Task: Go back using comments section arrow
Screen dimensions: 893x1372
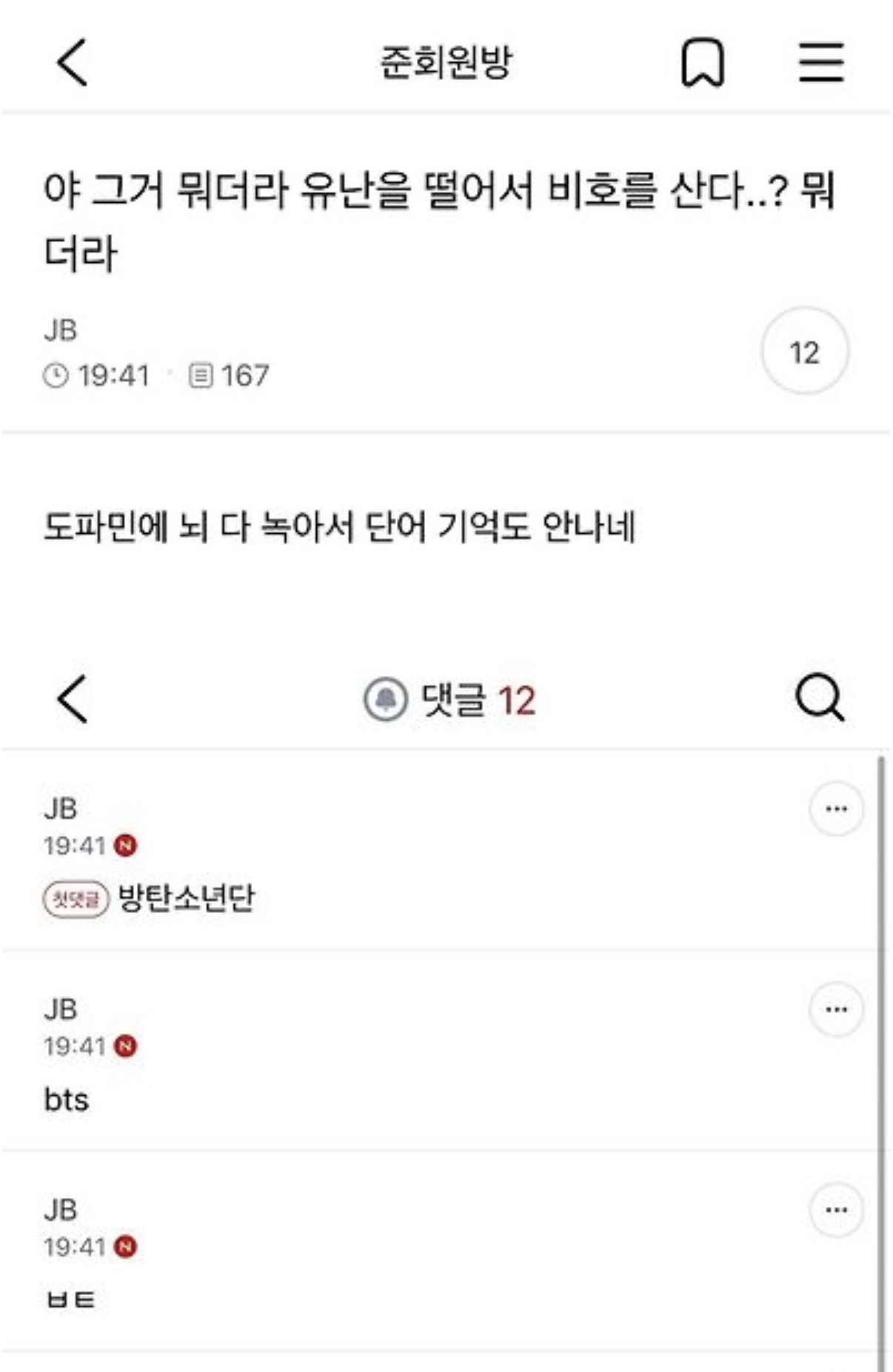Action: pos(73,698)
